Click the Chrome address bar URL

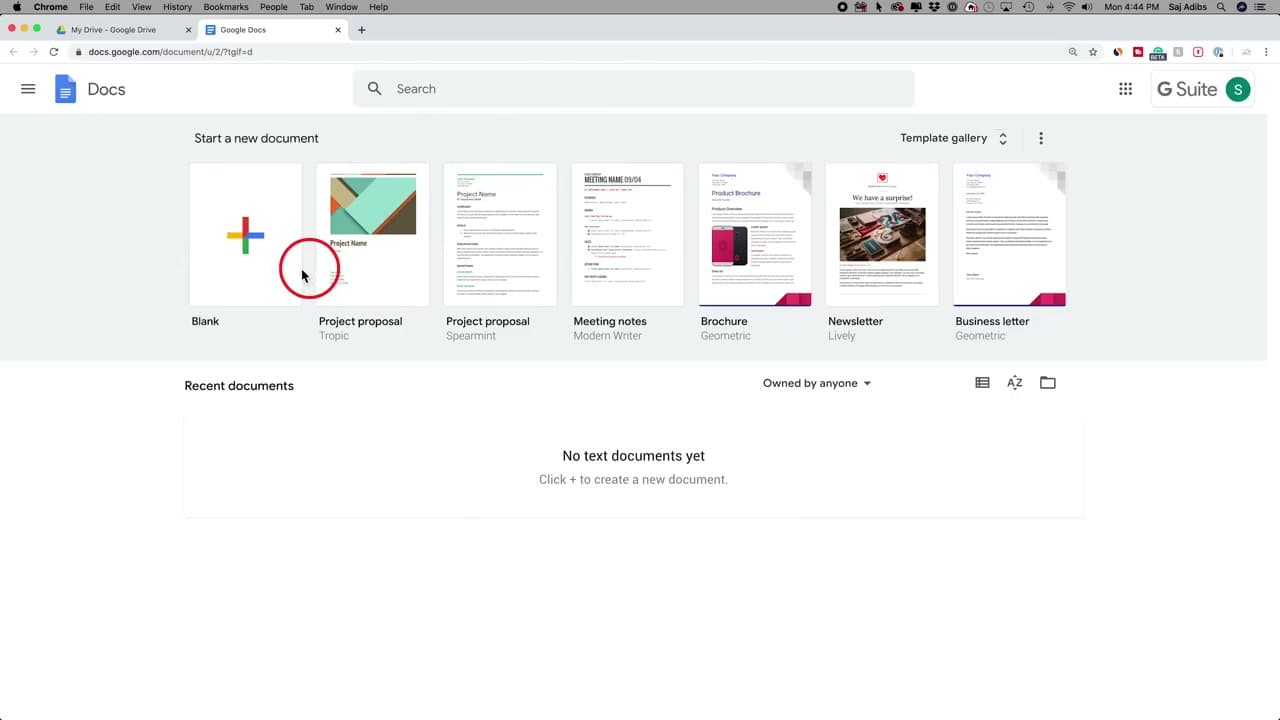pos(170,52)
